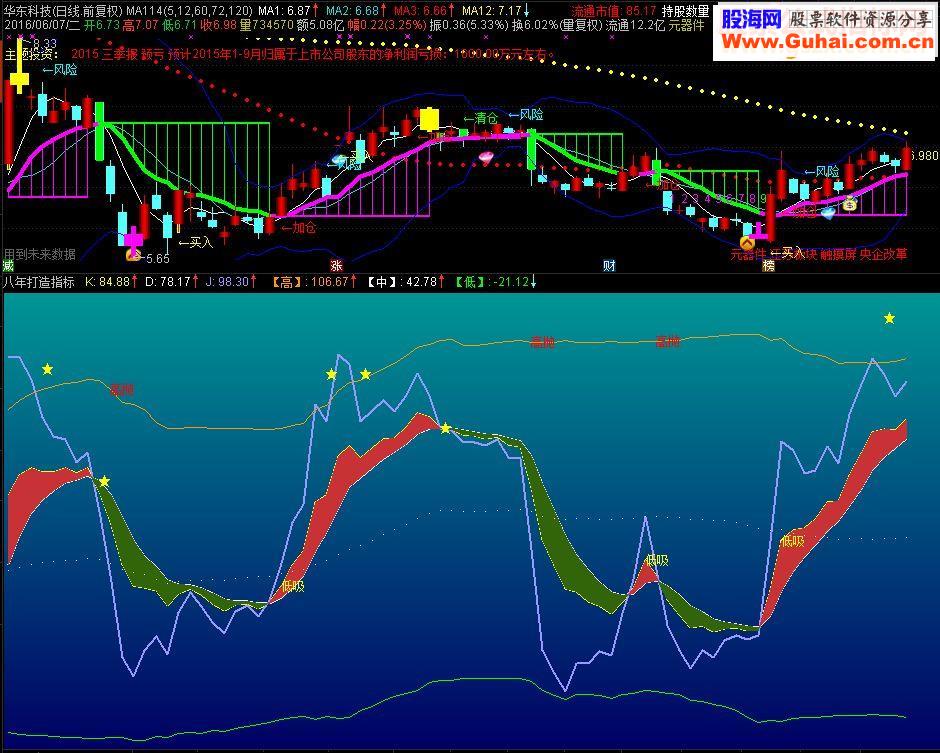Click the 财 marker at chart bottom
This screenshot has width=940, height=753.
click(609, 266)
